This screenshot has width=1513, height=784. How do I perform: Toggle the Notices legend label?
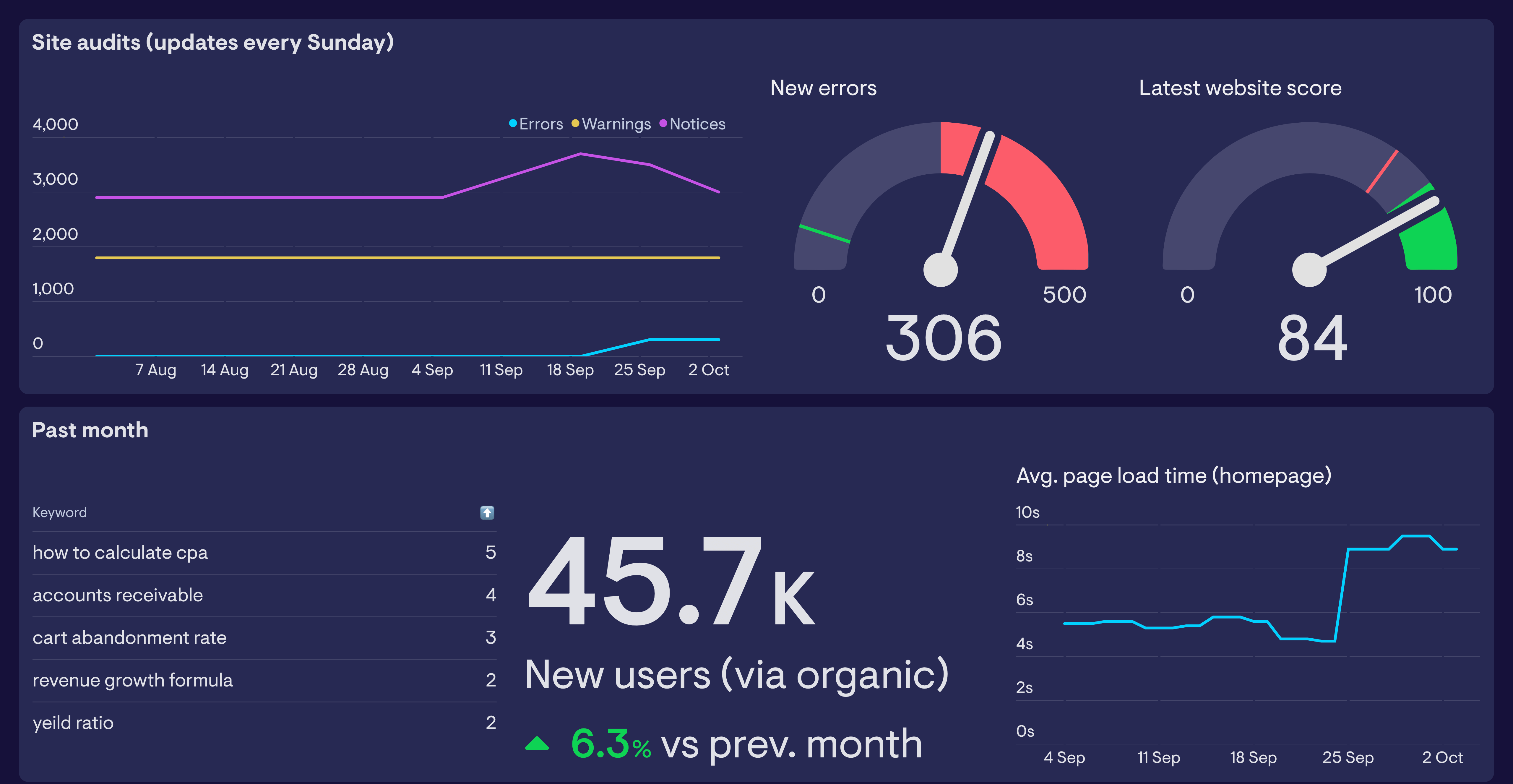(697, 124)
